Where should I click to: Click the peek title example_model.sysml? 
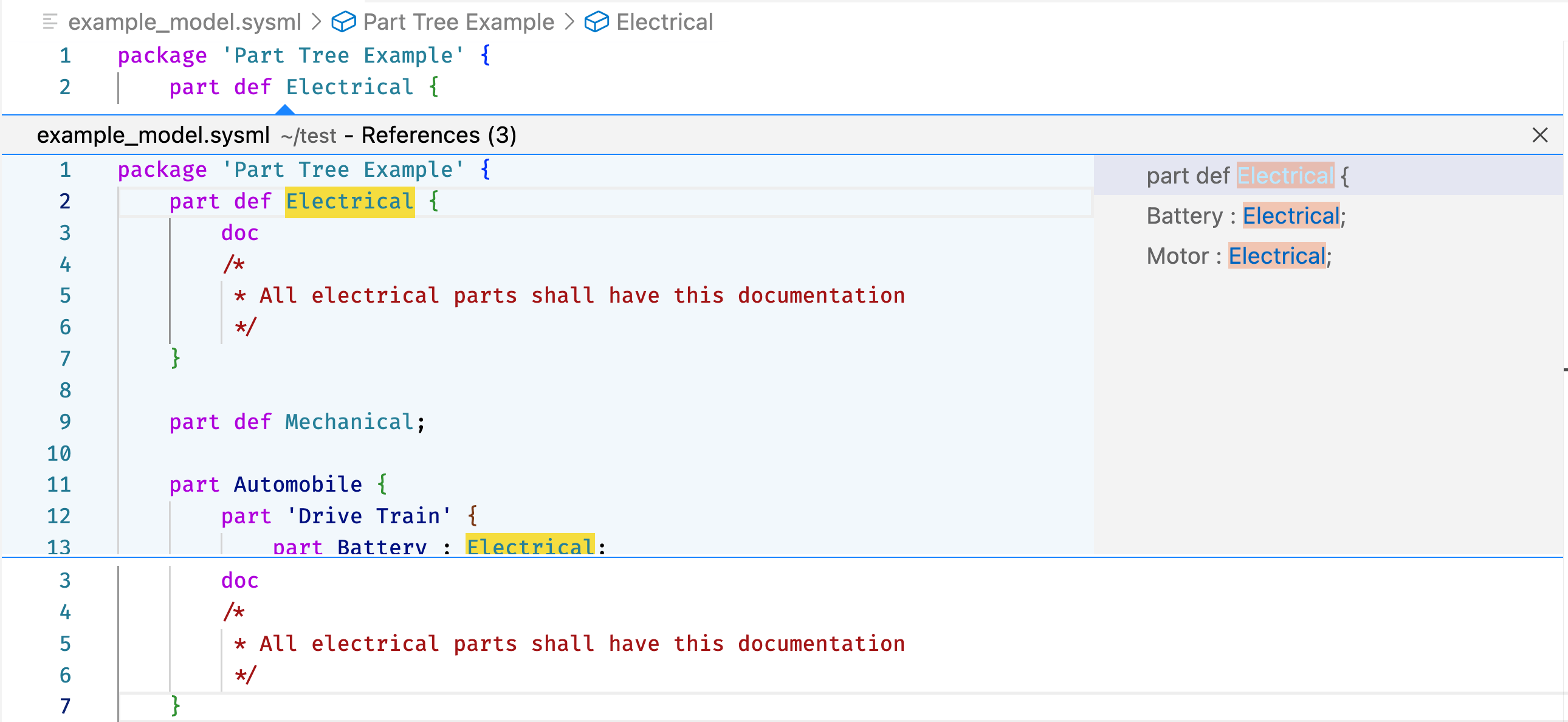153,134
